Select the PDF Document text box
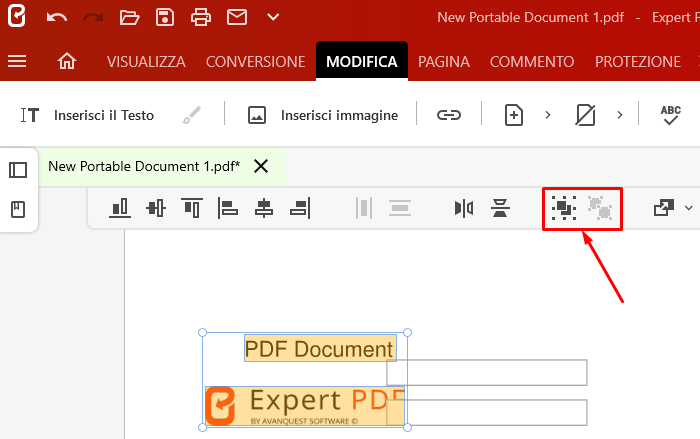 click(320, 348)
